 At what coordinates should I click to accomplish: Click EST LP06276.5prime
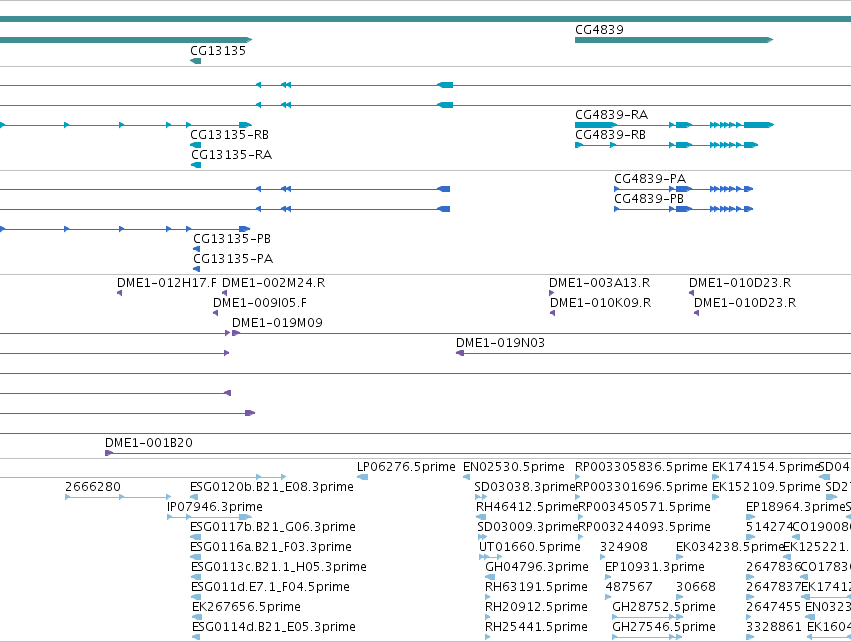pos(406,467)
